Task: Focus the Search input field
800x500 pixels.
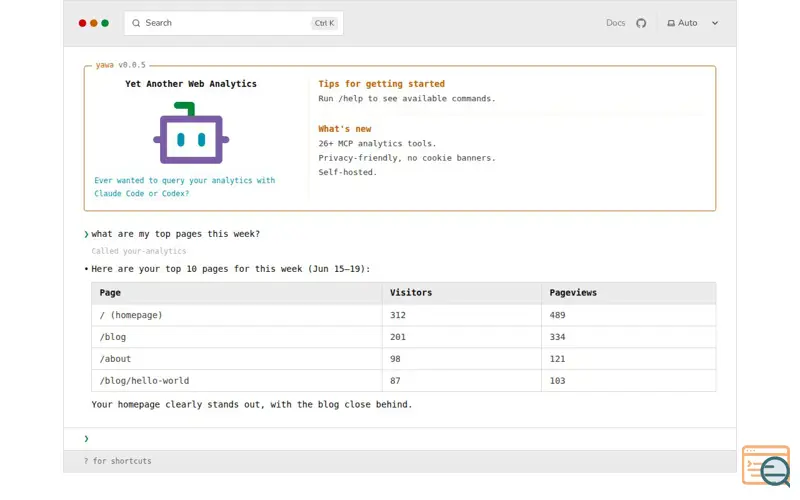Action: (x=233, y=23)
